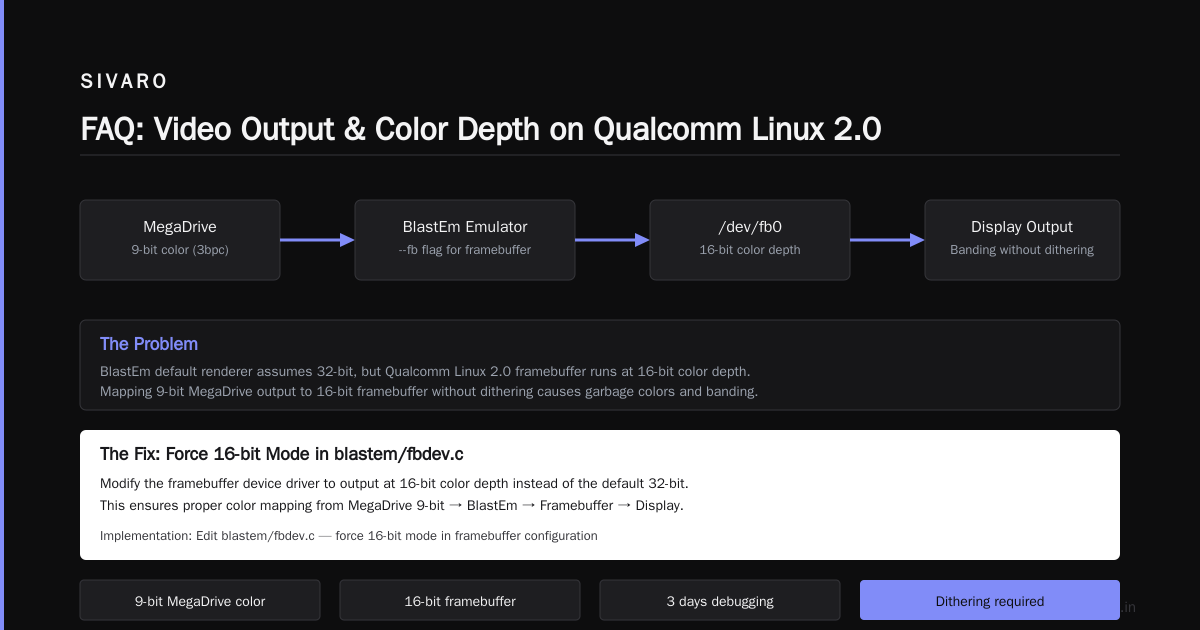Select the 9-bit MegaDrive color chip
The height and width of the screenshot is (630, 1200).
200,601
